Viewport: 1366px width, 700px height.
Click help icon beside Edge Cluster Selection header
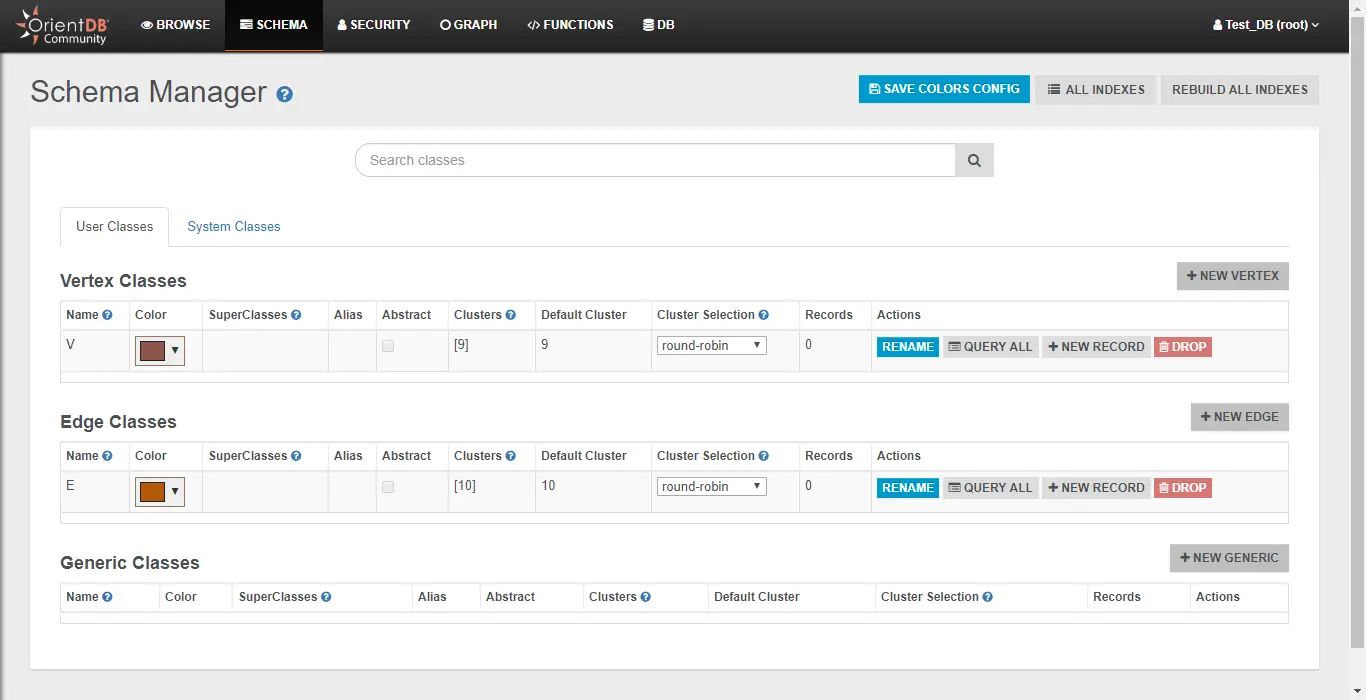coord(764,456)
